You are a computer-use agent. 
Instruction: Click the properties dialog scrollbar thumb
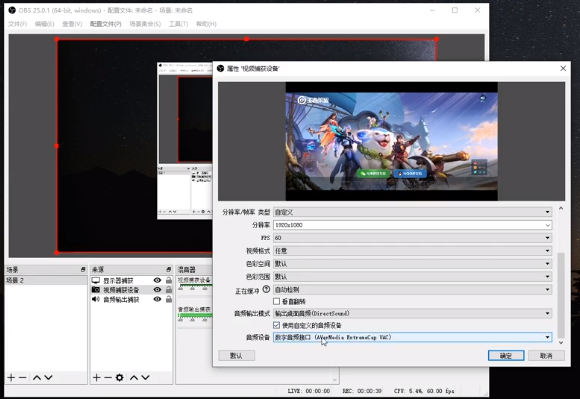(561, 295)
